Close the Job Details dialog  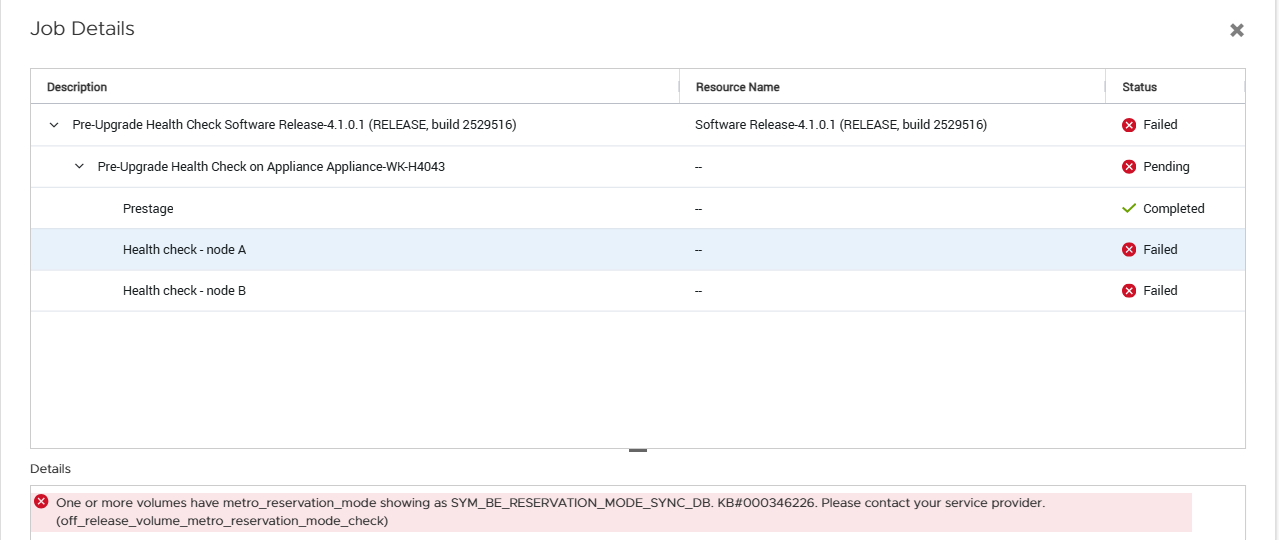[x=1237, y=30]
